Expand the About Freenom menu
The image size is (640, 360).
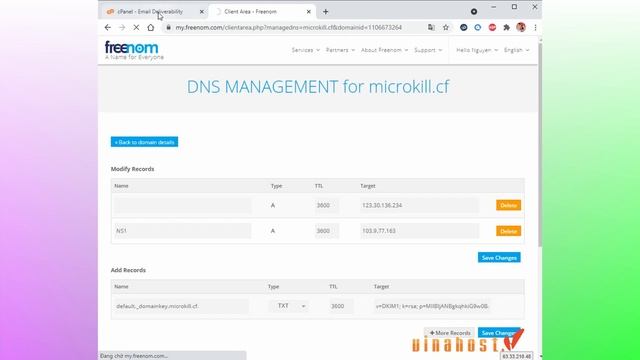[x=384, y=50]
